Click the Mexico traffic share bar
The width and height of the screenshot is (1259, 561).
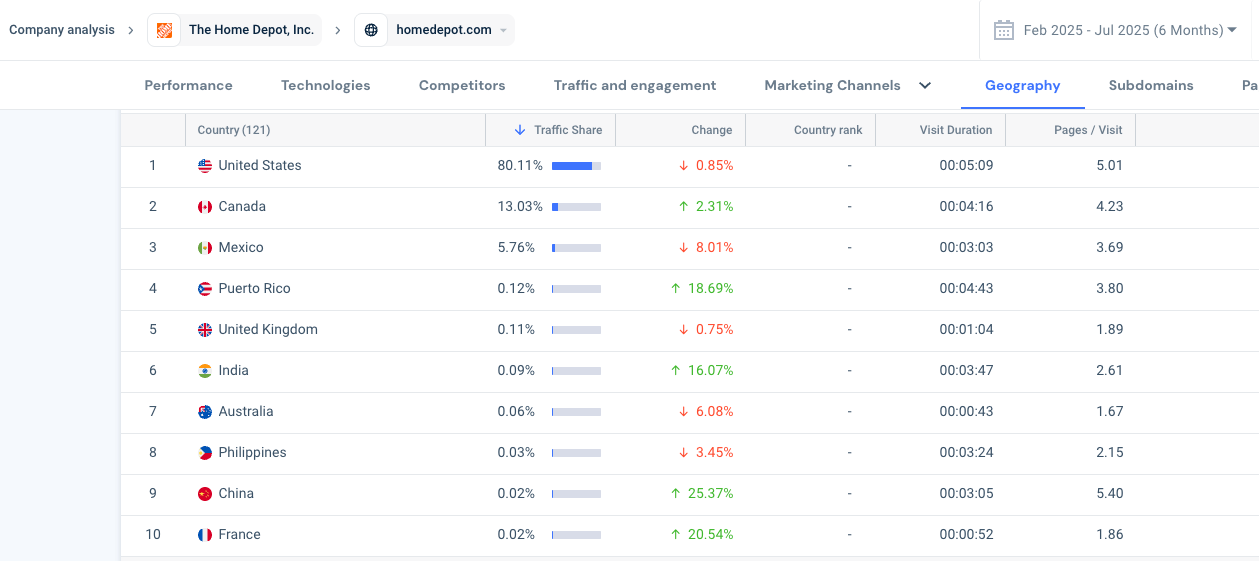point(576,248)
